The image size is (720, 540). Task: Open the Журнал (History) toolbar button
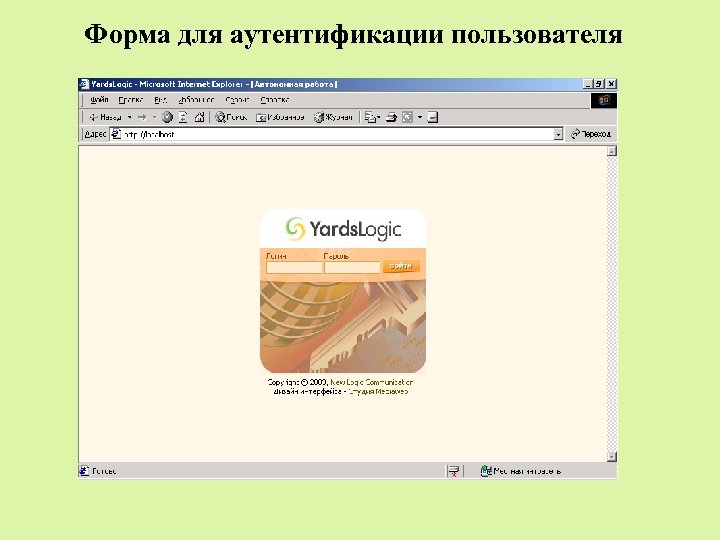(x=333, y=118)
